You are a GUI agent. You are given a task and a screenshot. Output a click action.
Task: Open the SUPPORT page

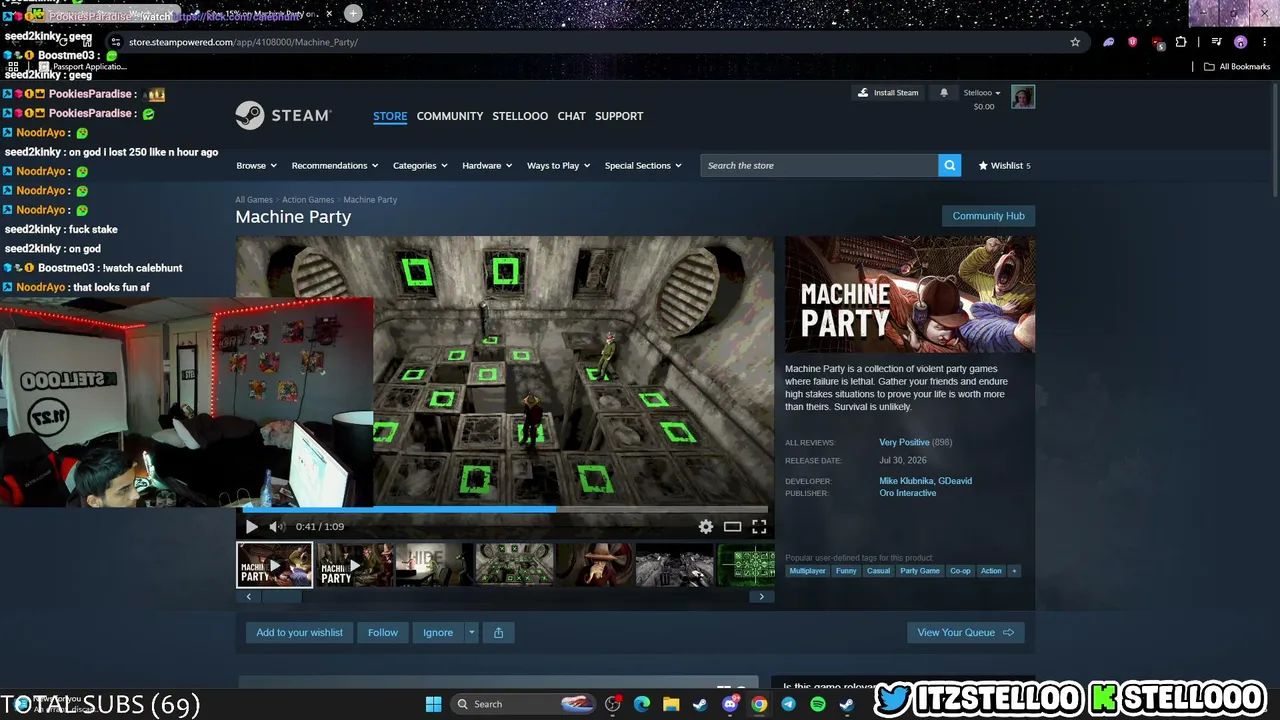[x=619, y=116]
